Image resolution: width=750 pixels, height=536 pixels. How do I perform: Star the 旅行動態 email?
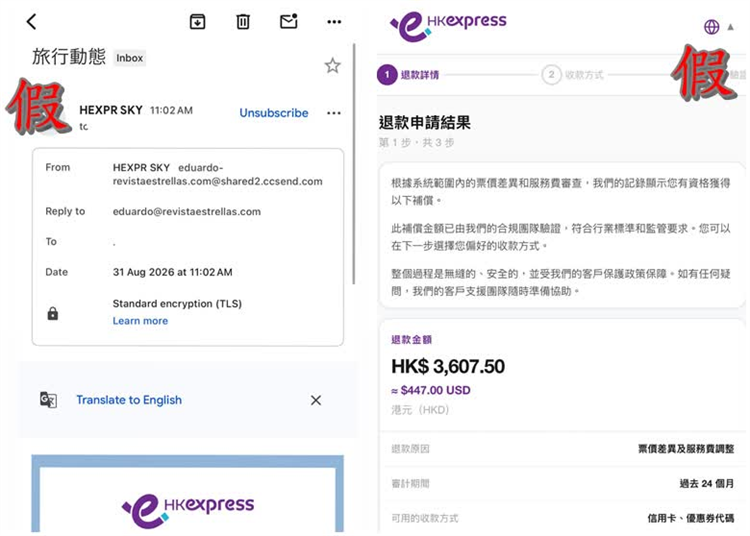click(332, 66)
